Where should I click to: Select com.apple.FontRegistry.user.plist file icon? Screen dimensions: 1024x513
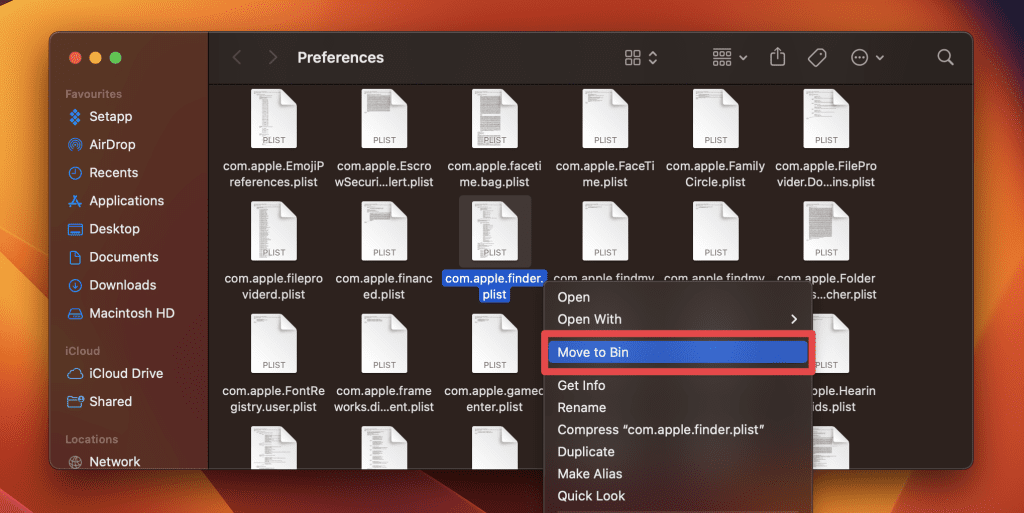point(274,343)
